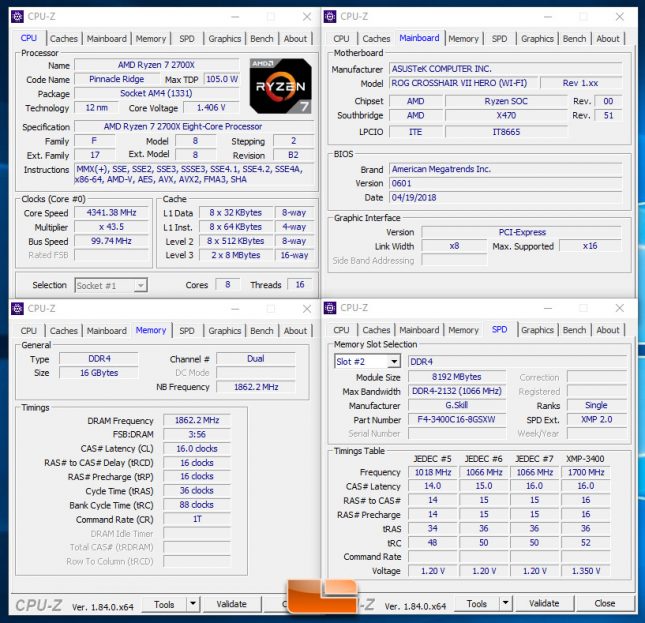Select About tab in Mainboard window
Image resolution: width=645 pixels, height=623 pixels.
pyautogui.click(x=608, y=39)
